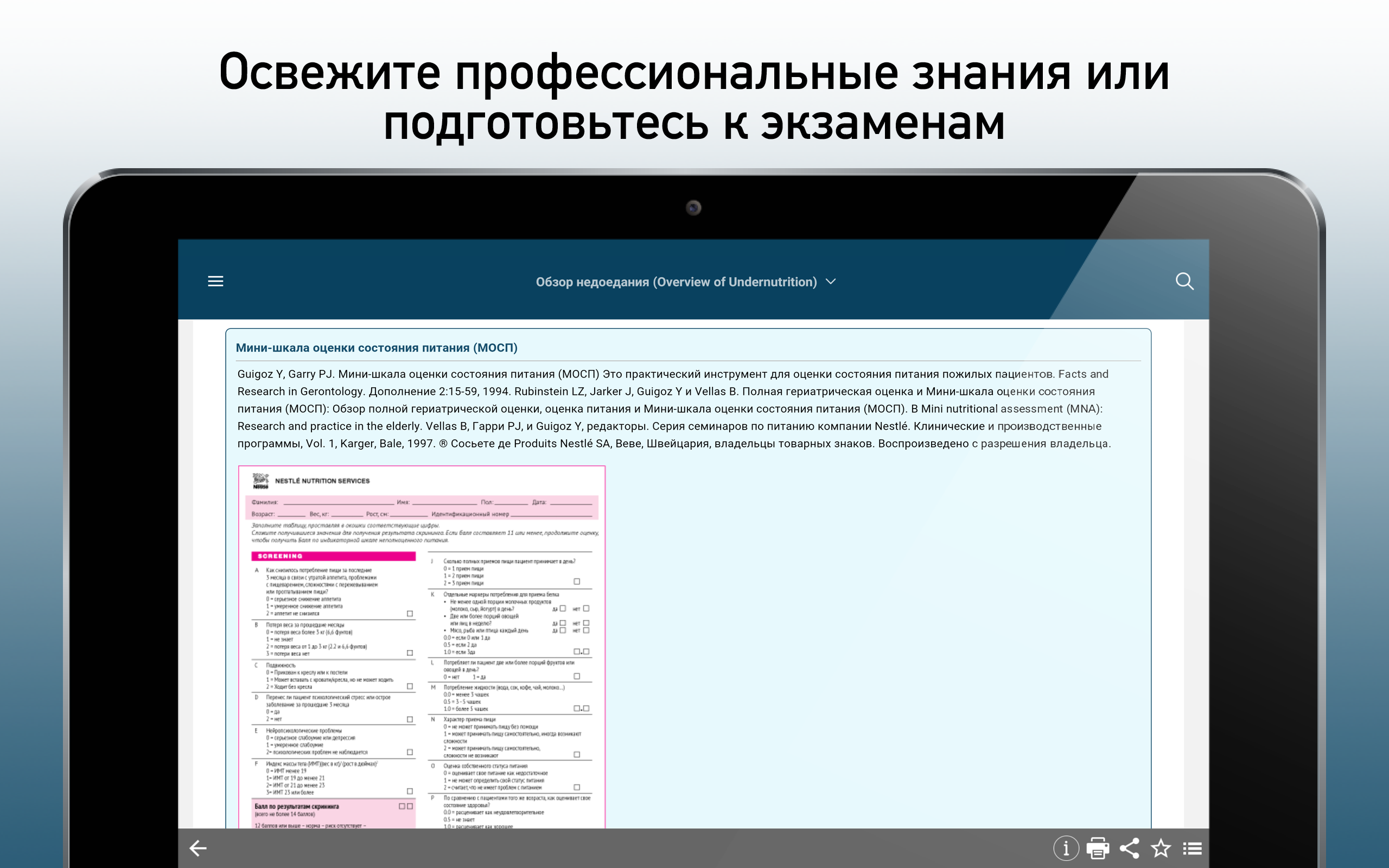Expand the Overview of Undernutrition title dropdown
Image resolution: width=1389 pixels, height=868 pixels.
[831, 282]
